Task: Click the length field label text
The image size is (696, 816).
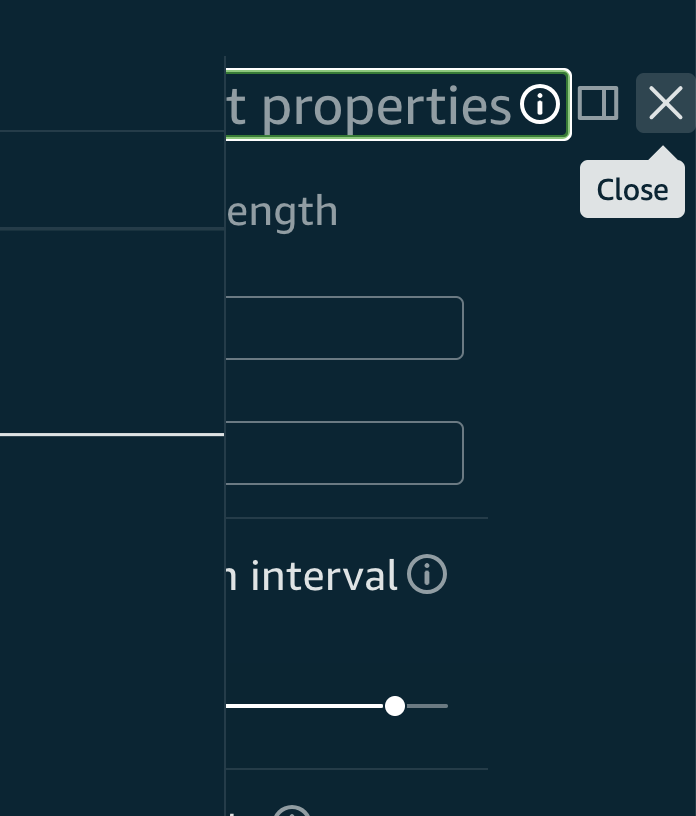Action: coord(282,211)
